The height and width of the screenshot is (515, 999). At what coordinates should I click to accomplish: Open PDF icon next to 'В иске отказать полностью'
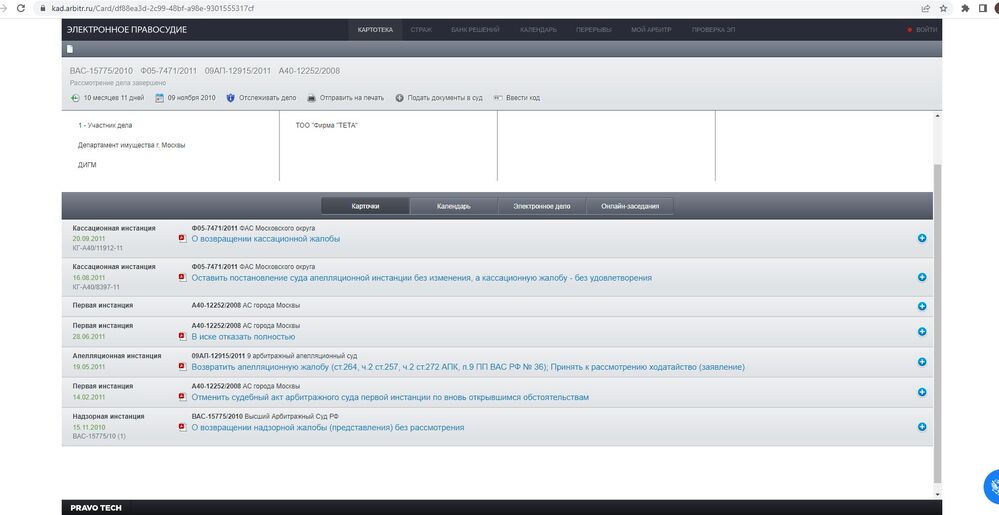182,337
